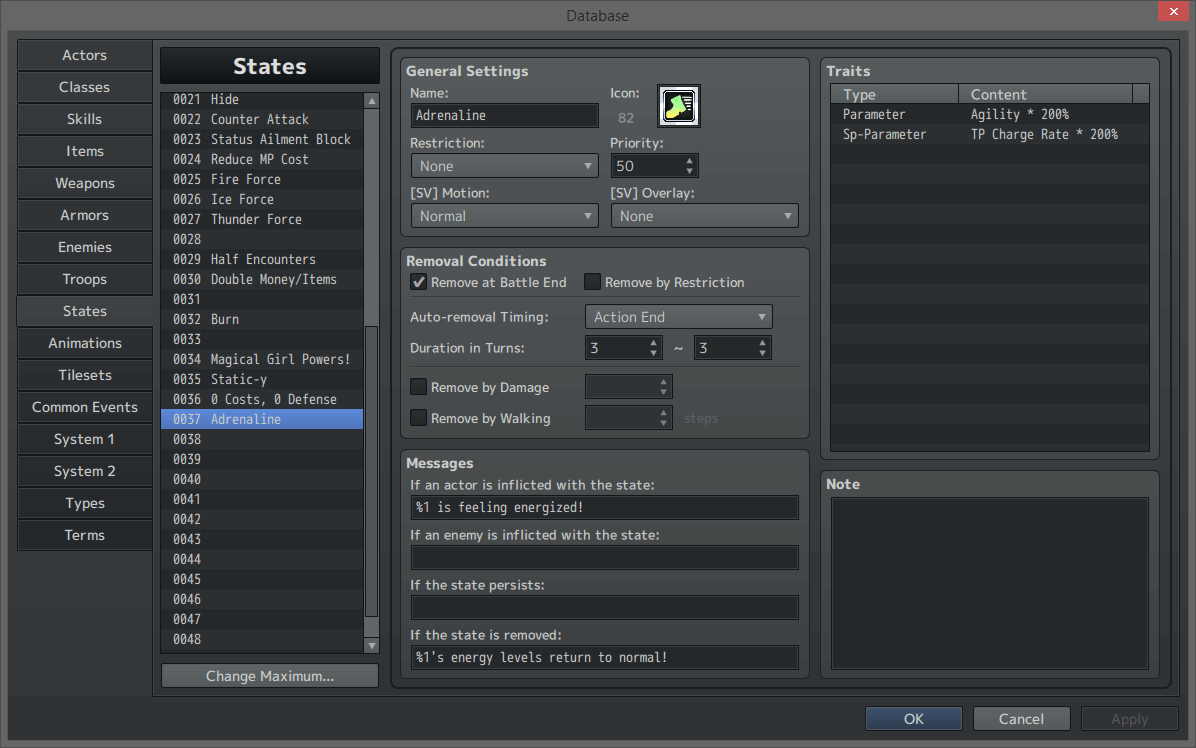The height and width of the screenshot is (748, 1196).
Task: Enable Remove by Walking checkbox
Action: coord(419,418)
